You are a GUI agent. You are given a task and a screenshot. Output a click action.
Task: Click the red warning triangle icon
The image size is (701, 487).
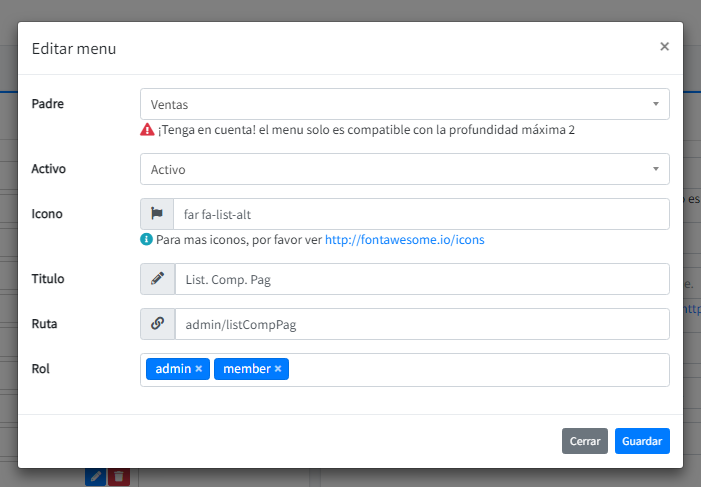(x=147, y=130)
